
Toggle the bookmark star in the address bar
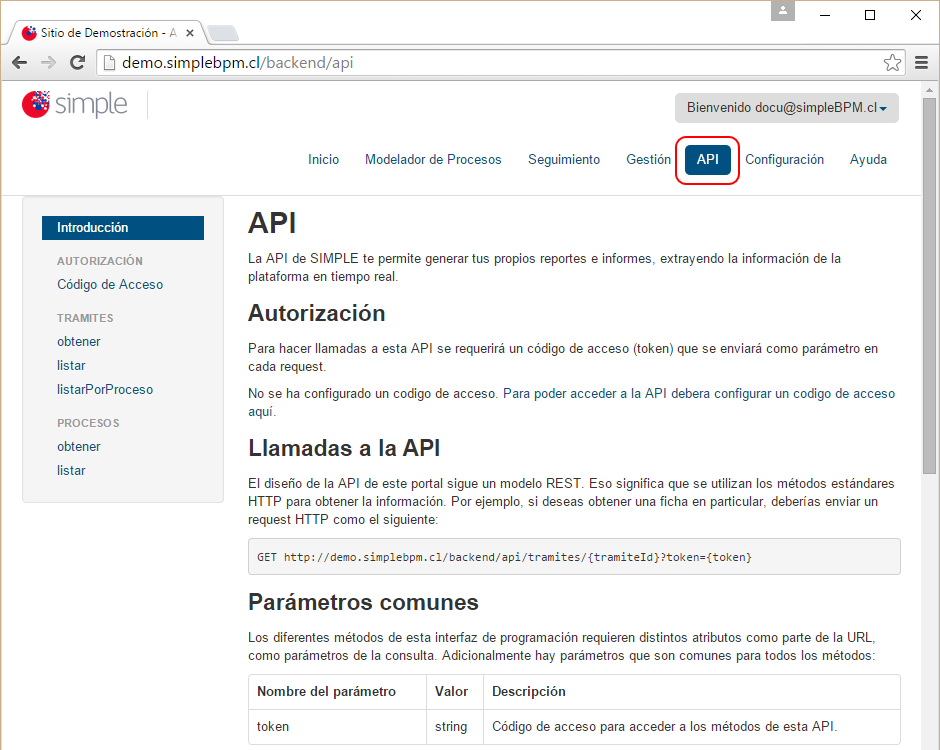[x=892, y=61]
